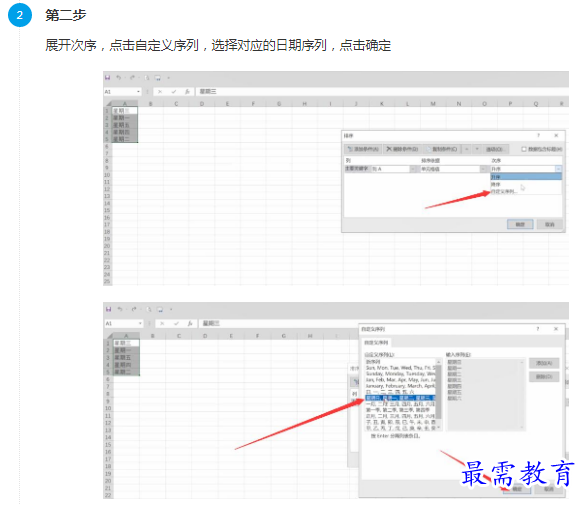583x505 pixels.
Task: Select the Custom Lists tab in dialog
Action: [376, 342]
